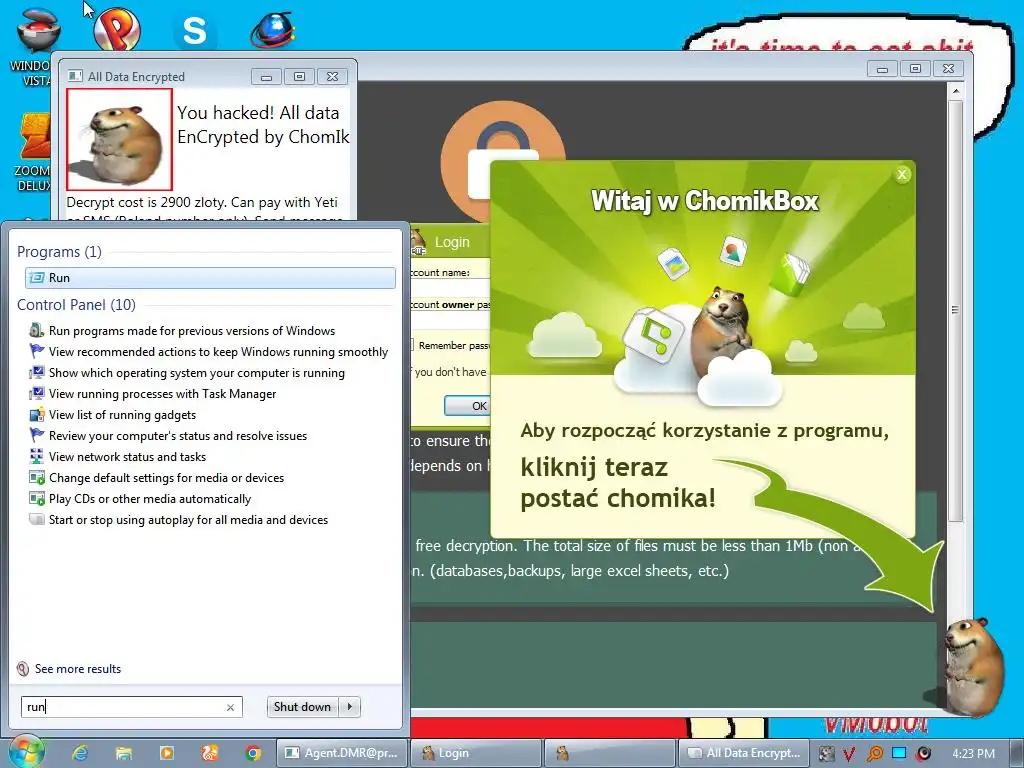Click the blue monitor tray icon

pyautogui.click(x=899, y=753)
